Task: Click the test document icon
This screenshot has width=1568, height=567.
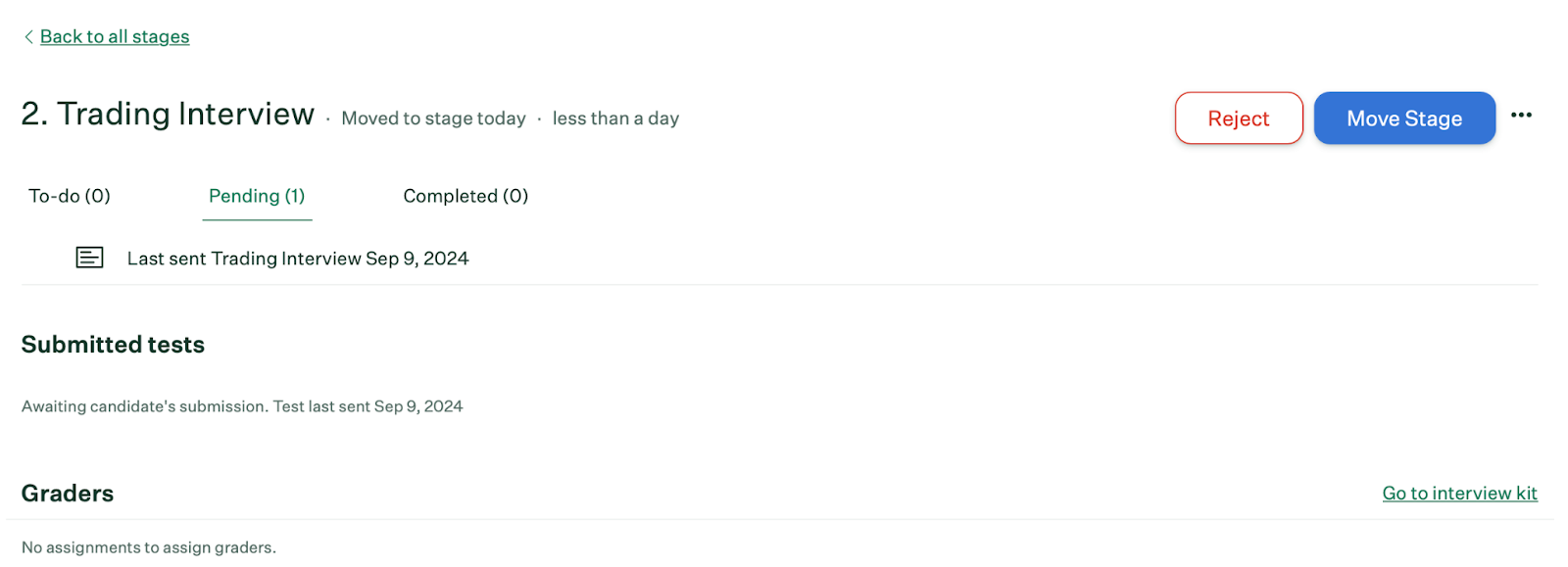Action: pyautogui.click(x=89, y=258)
